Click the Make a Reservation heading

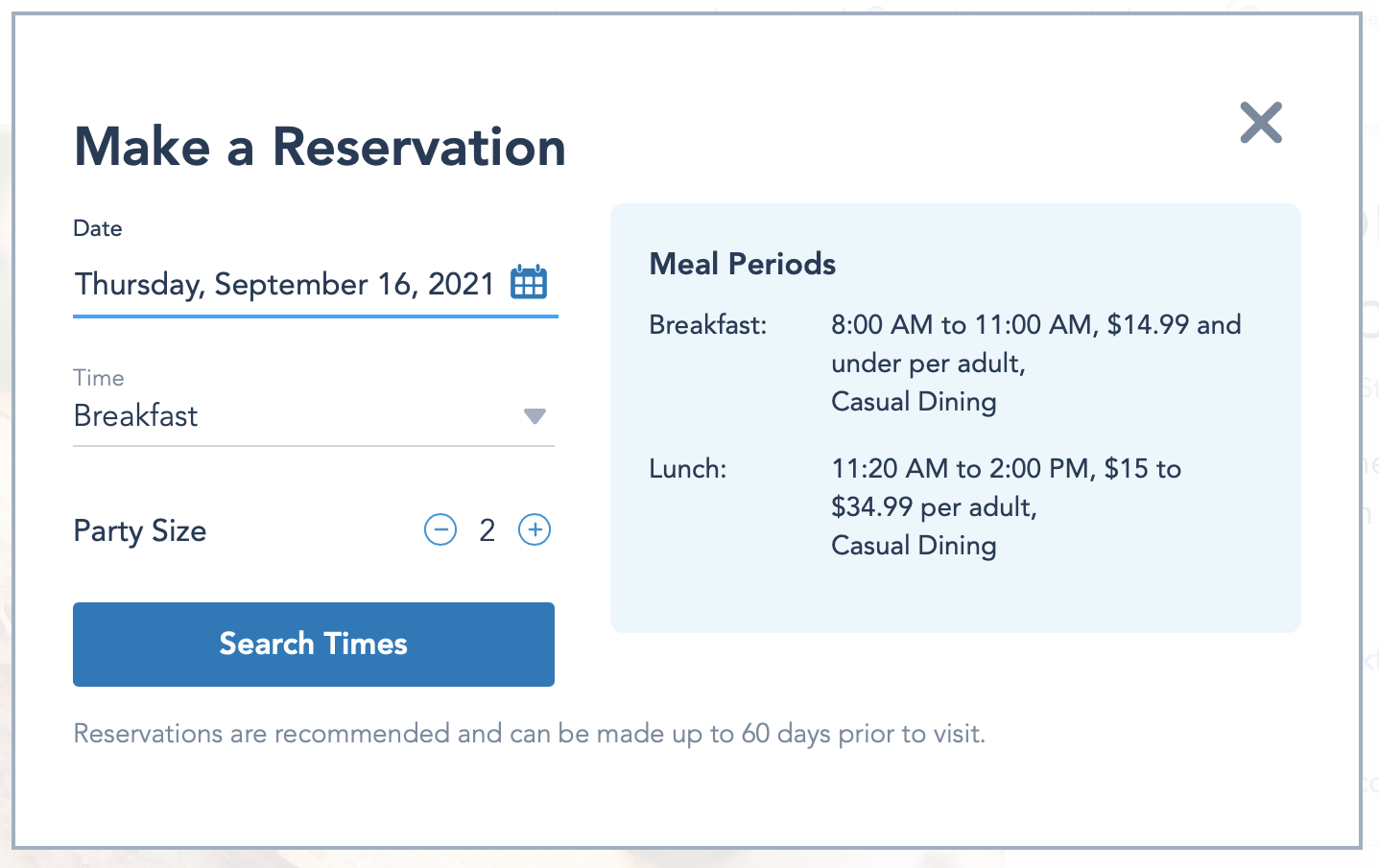(321, 147)
